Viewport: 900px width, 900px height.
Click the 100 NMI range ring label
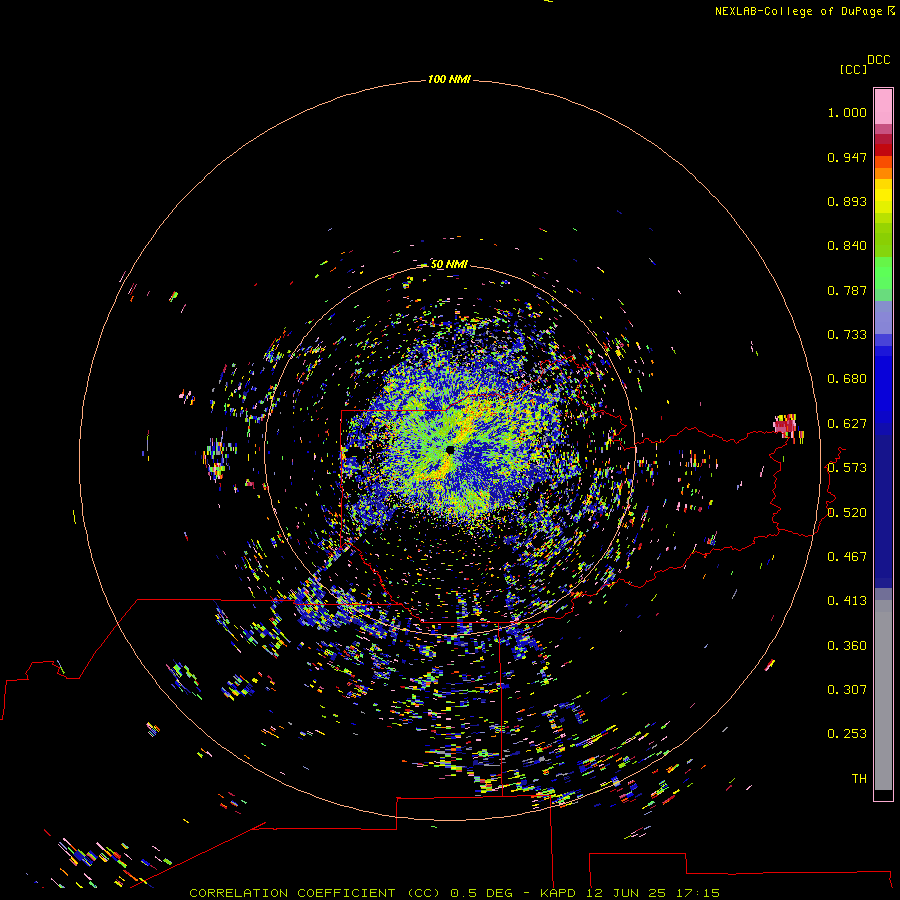point(449,79)
